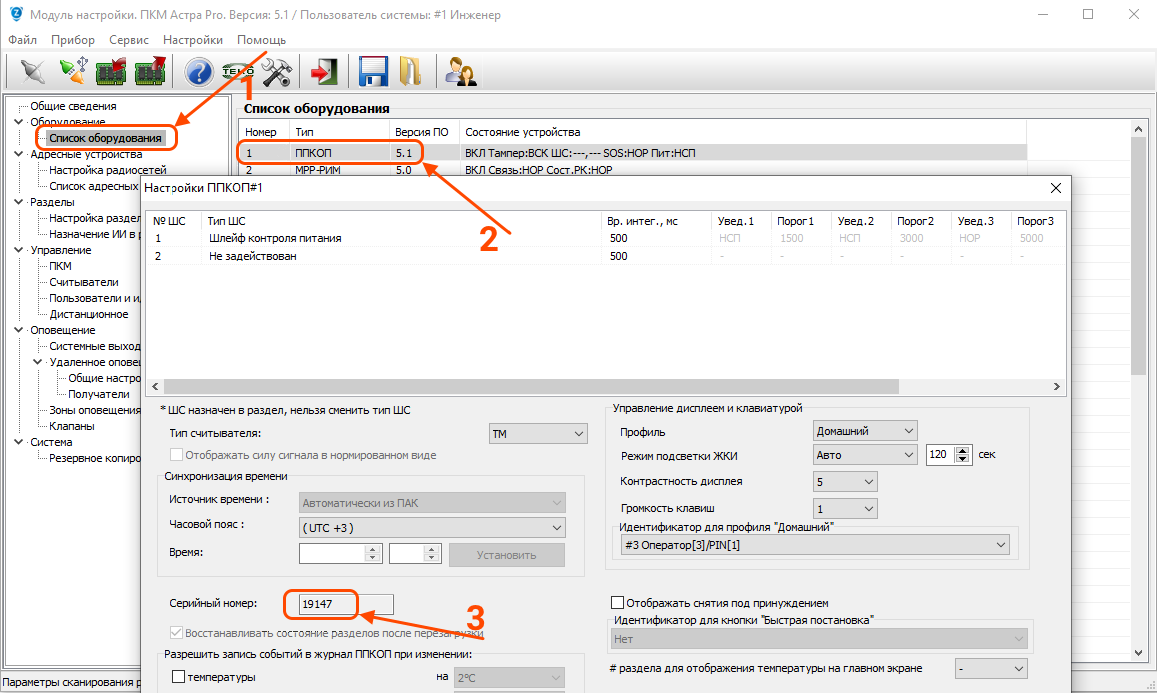
Task: Click the Установить time button
Action: pyautogui.click(x=507, y=555)
